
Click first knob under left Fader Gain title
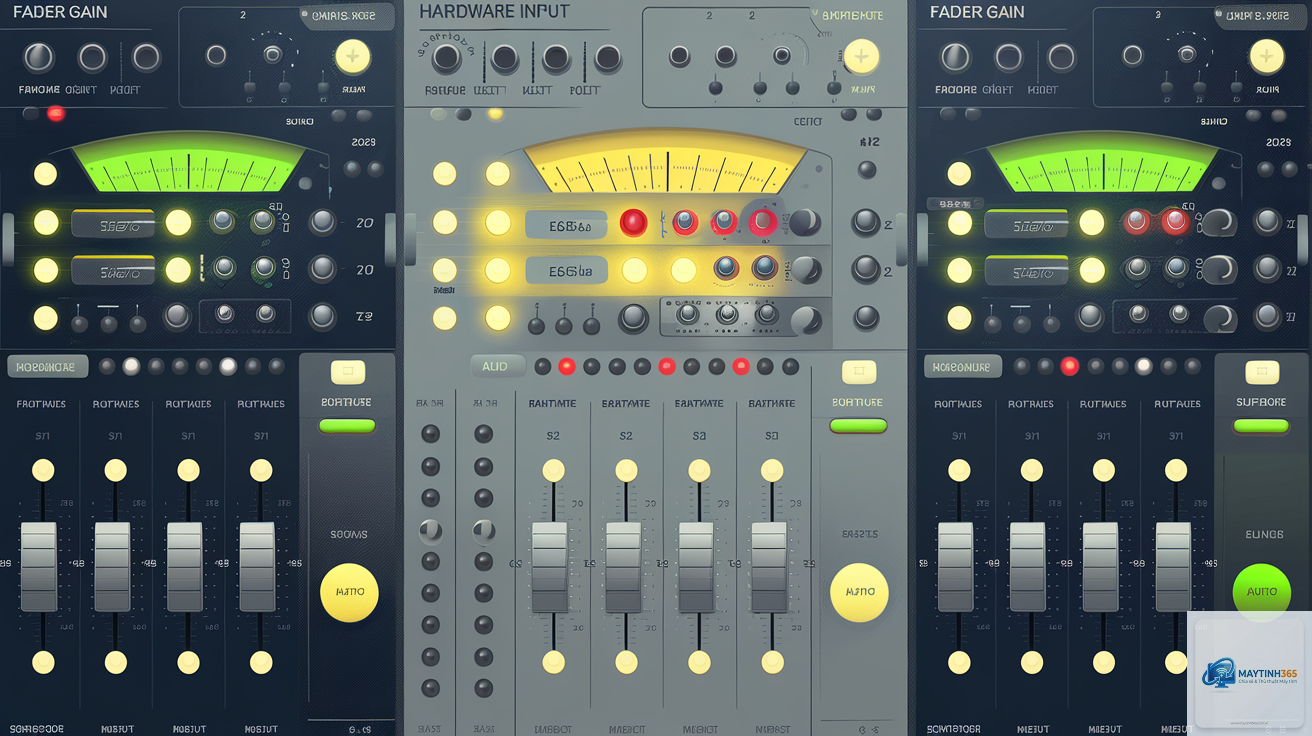tap(39, 57)
